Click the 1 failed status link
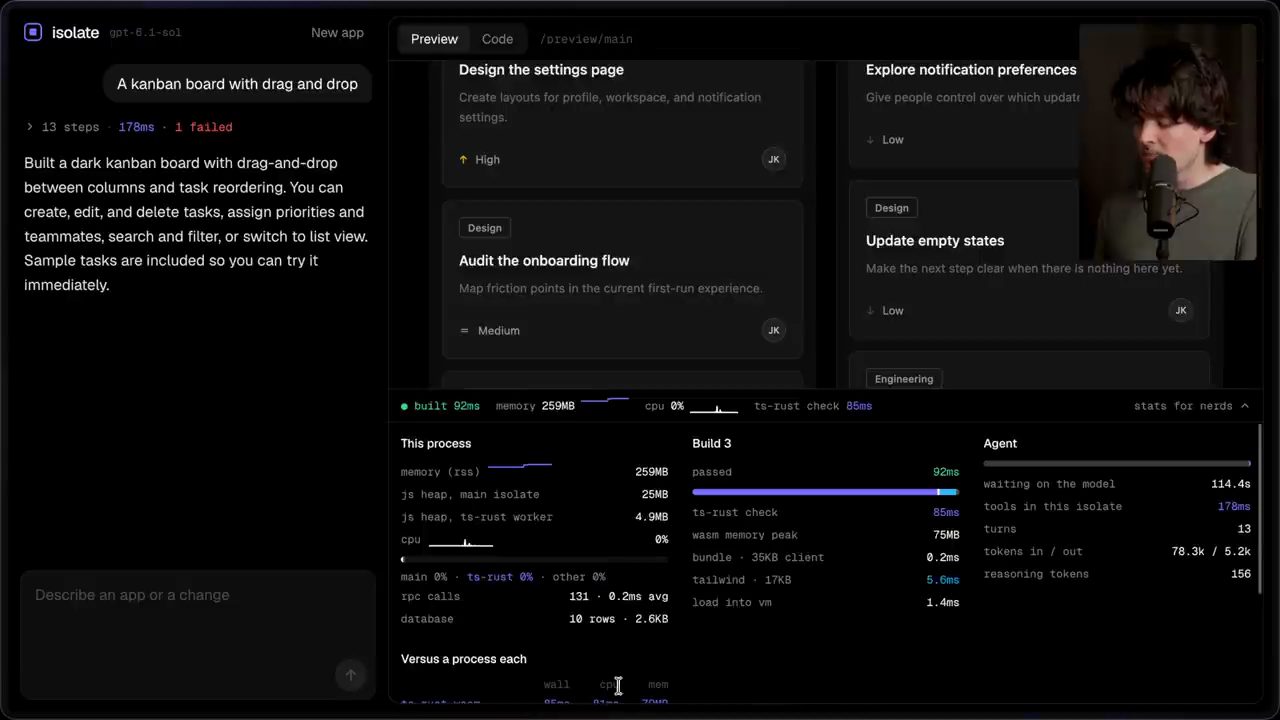Screen dimensions: 1280x720 [203, 127]
